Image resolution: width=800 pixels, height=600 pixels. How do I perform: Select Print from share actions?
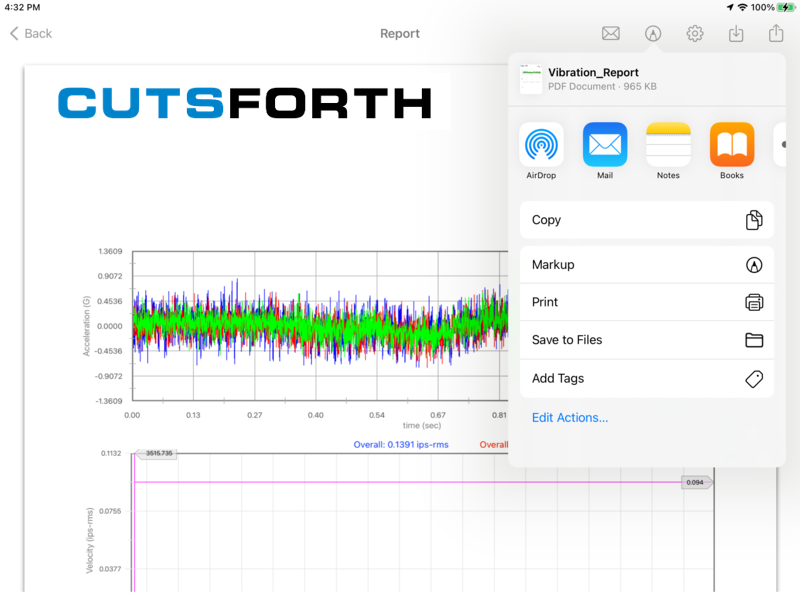coord(646,302)
